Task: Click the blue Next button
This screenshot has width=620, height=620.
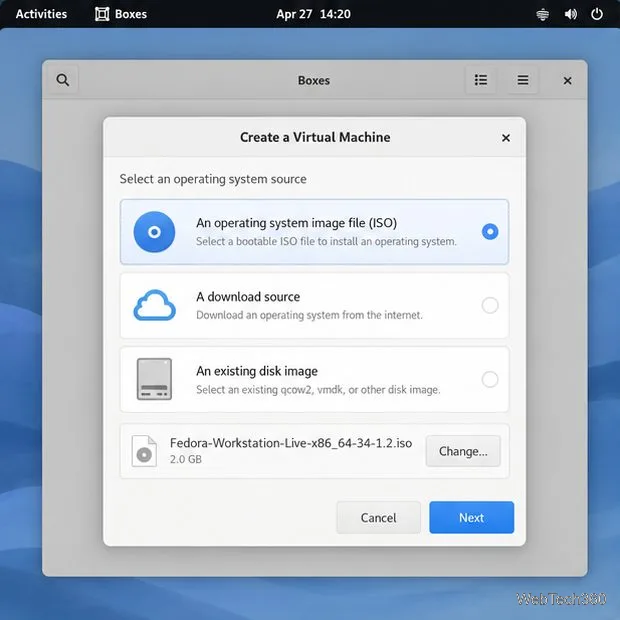Action: click(471, 518)
